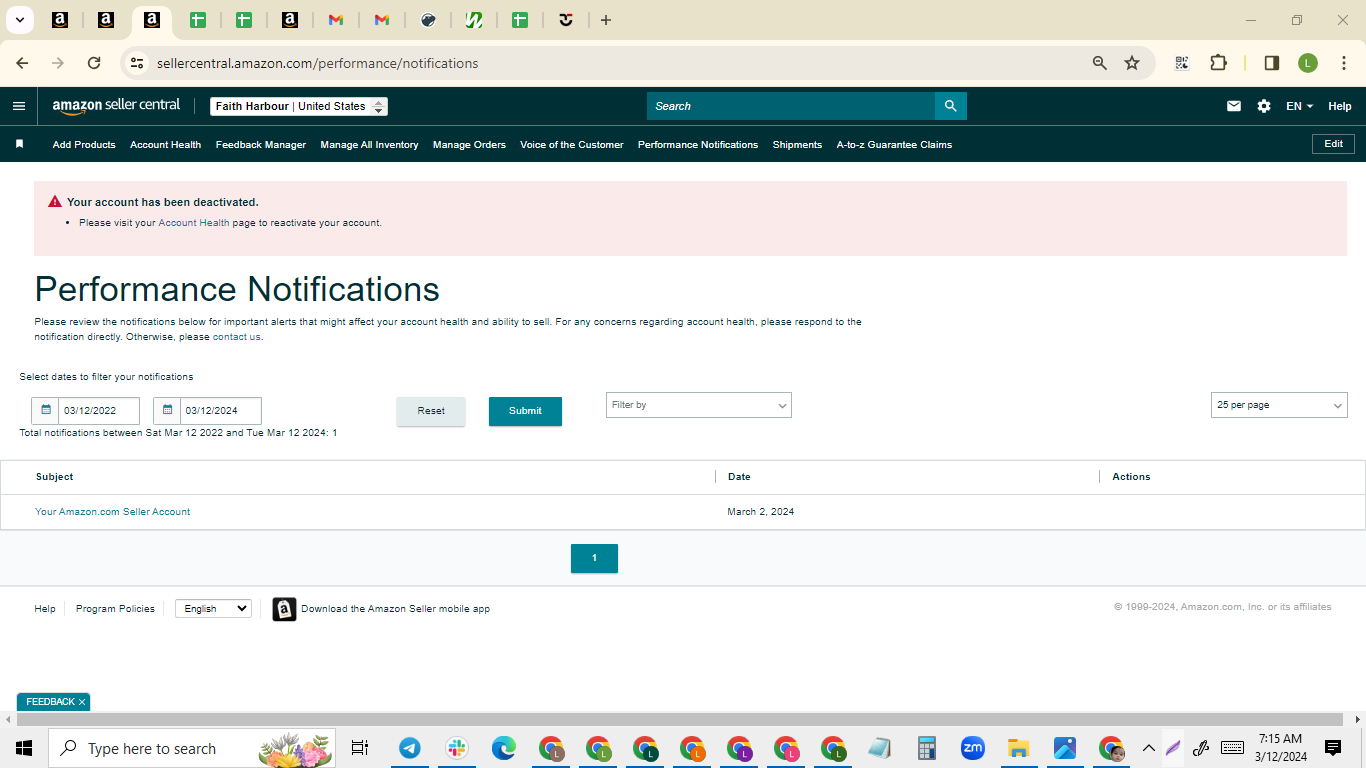The image size is (1366, 768).
Task: Open the mail messages envelope icon
Action: click(x=1234, y=106)
